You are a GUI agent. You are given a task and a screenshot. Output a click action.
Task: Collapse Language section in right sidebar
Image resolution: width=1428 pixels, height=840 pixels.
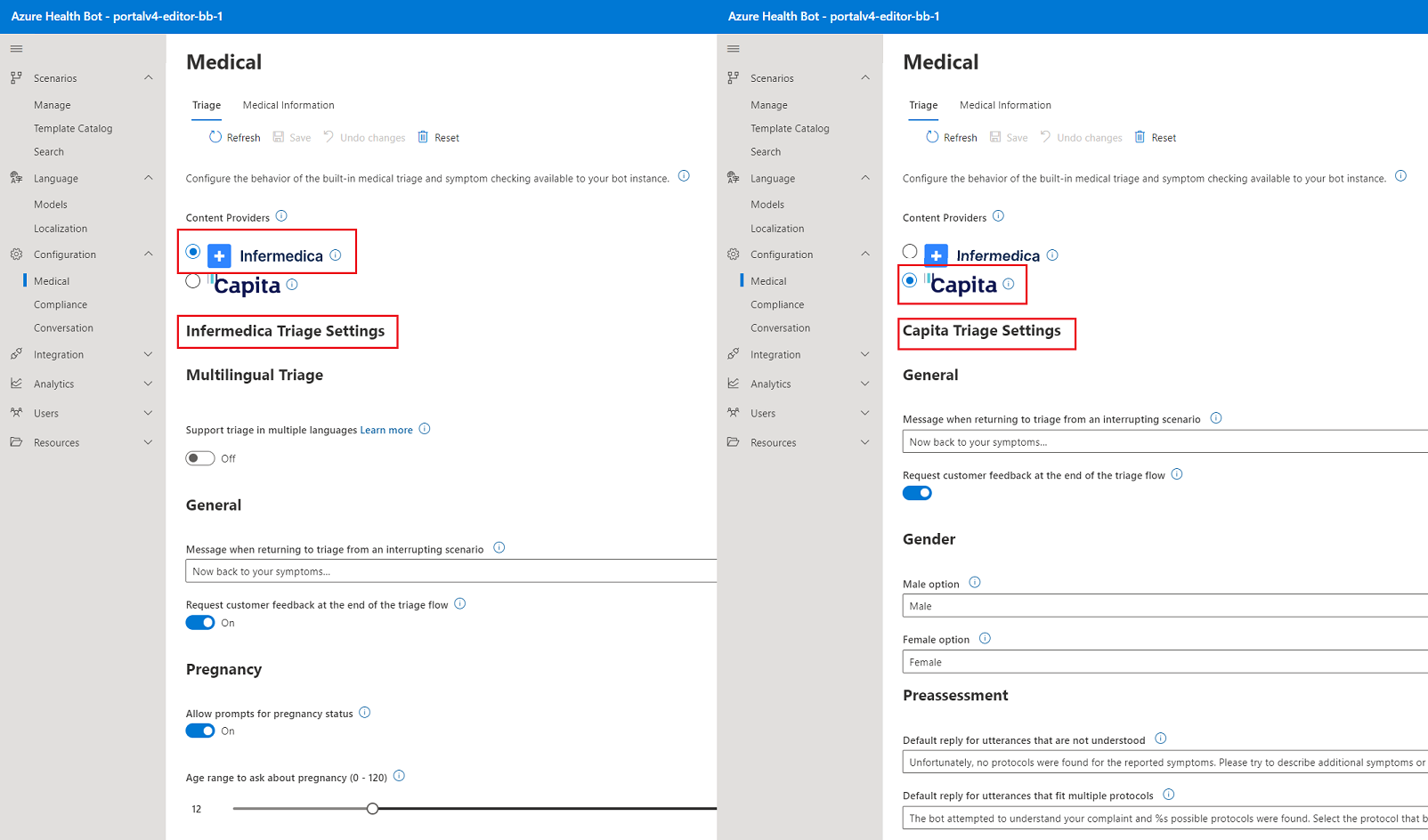point(865,178)
